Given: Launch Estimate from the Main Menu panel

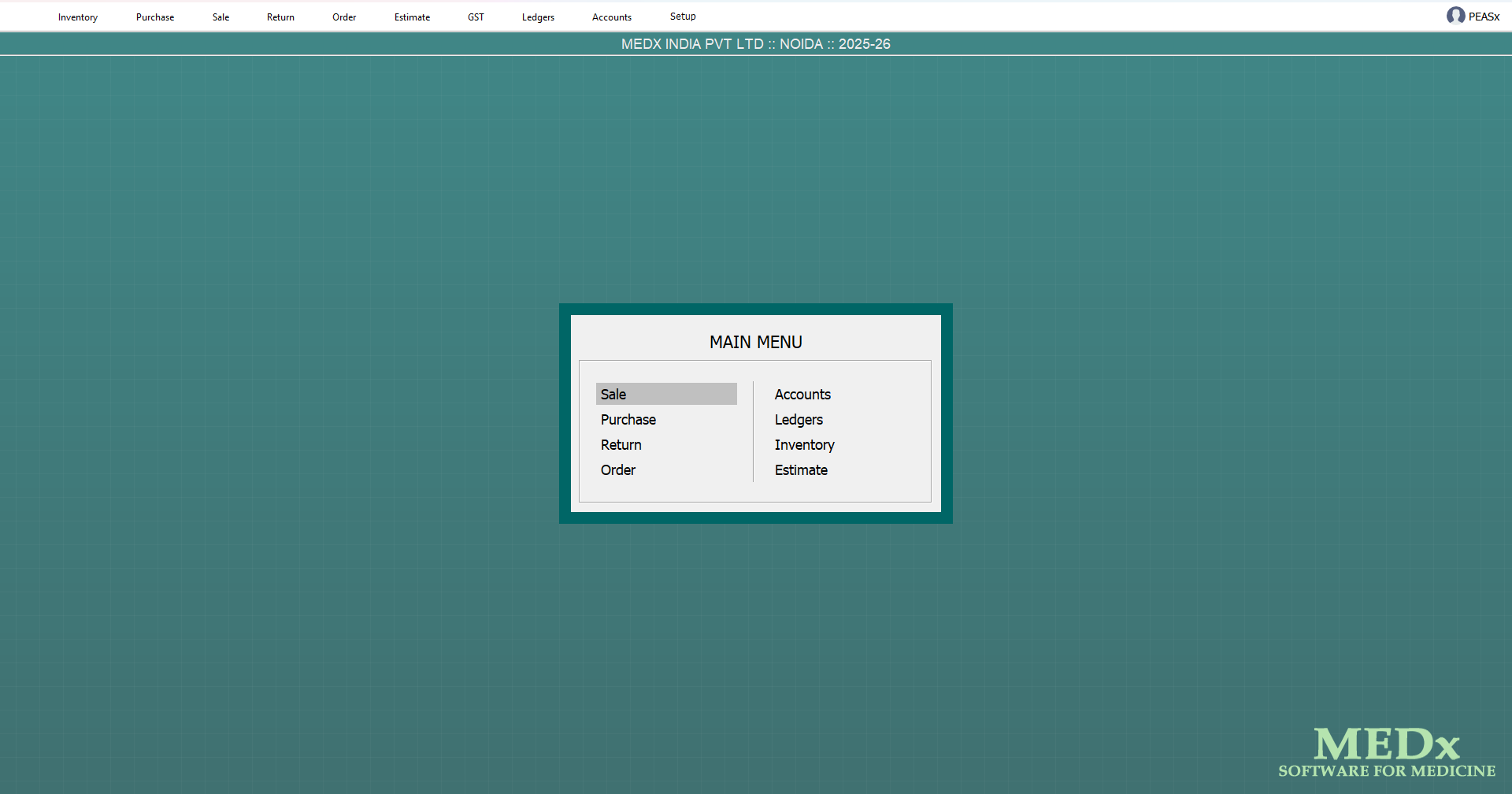Looking at the screenshot, I should [x=801, y=470].
